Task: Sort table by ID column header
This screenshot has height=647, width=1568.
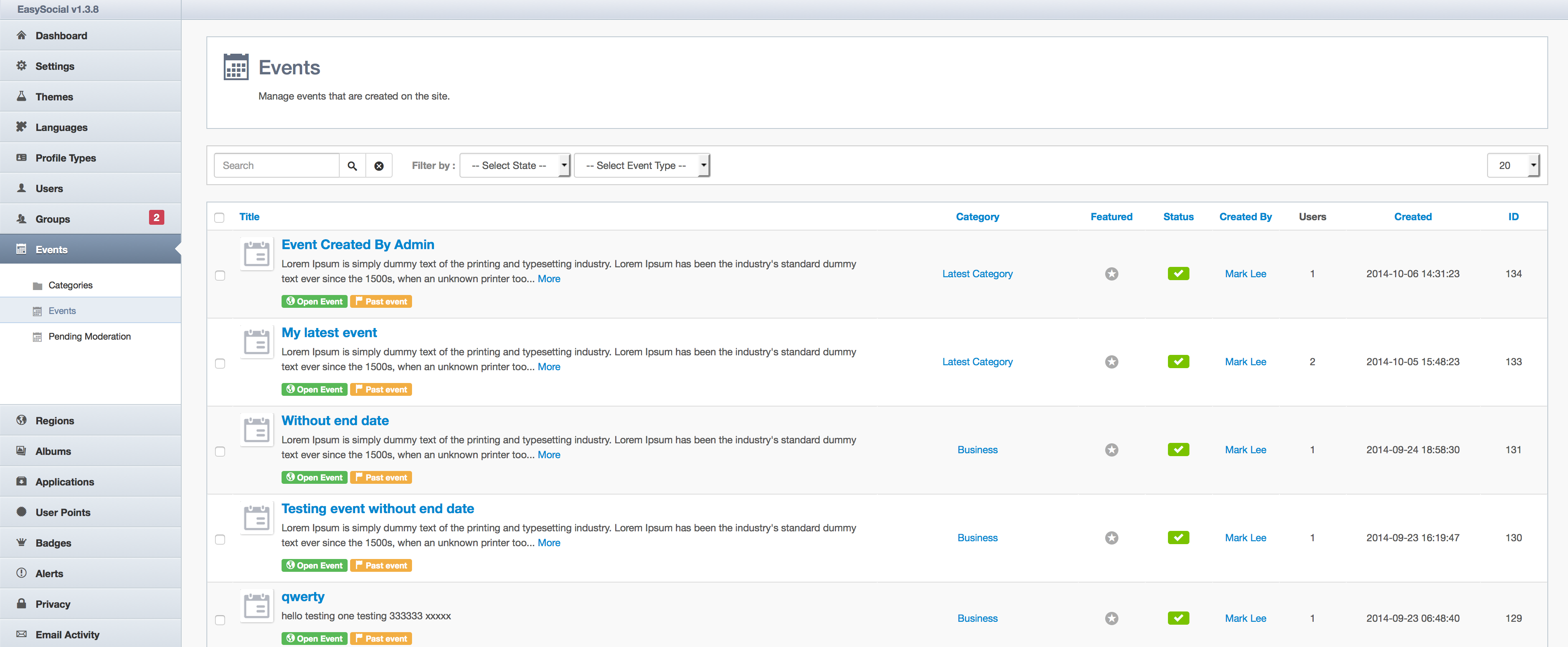Action: (x=1513, y=217)
